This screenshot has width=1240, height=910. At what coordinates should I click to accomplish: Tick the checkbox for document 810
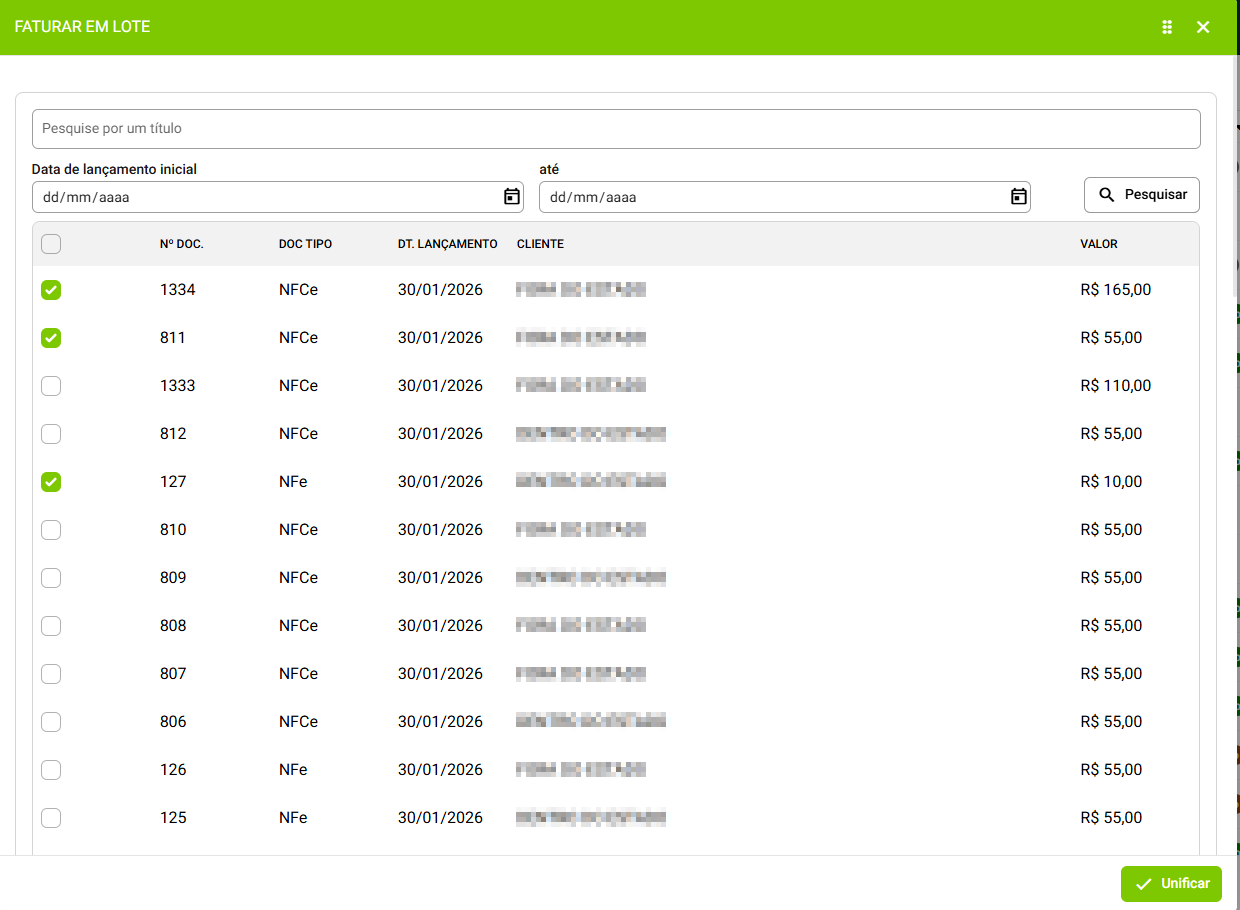pos(51,530)
